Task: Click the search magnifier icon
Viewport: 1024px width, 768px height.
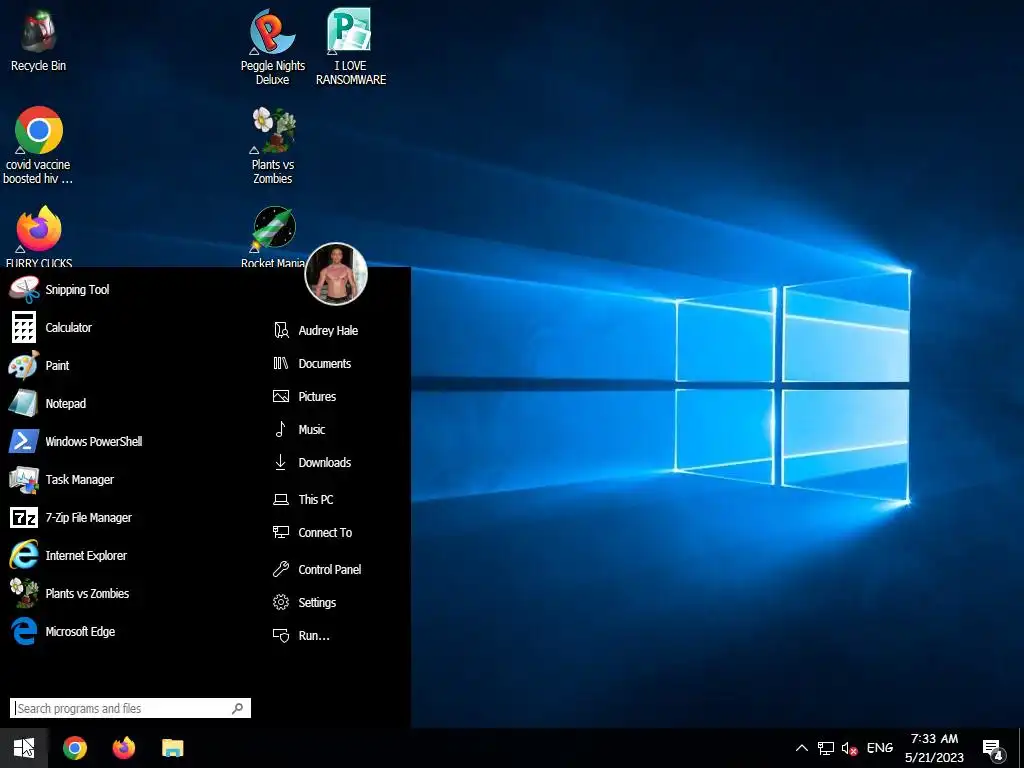Action: point(238,708)
